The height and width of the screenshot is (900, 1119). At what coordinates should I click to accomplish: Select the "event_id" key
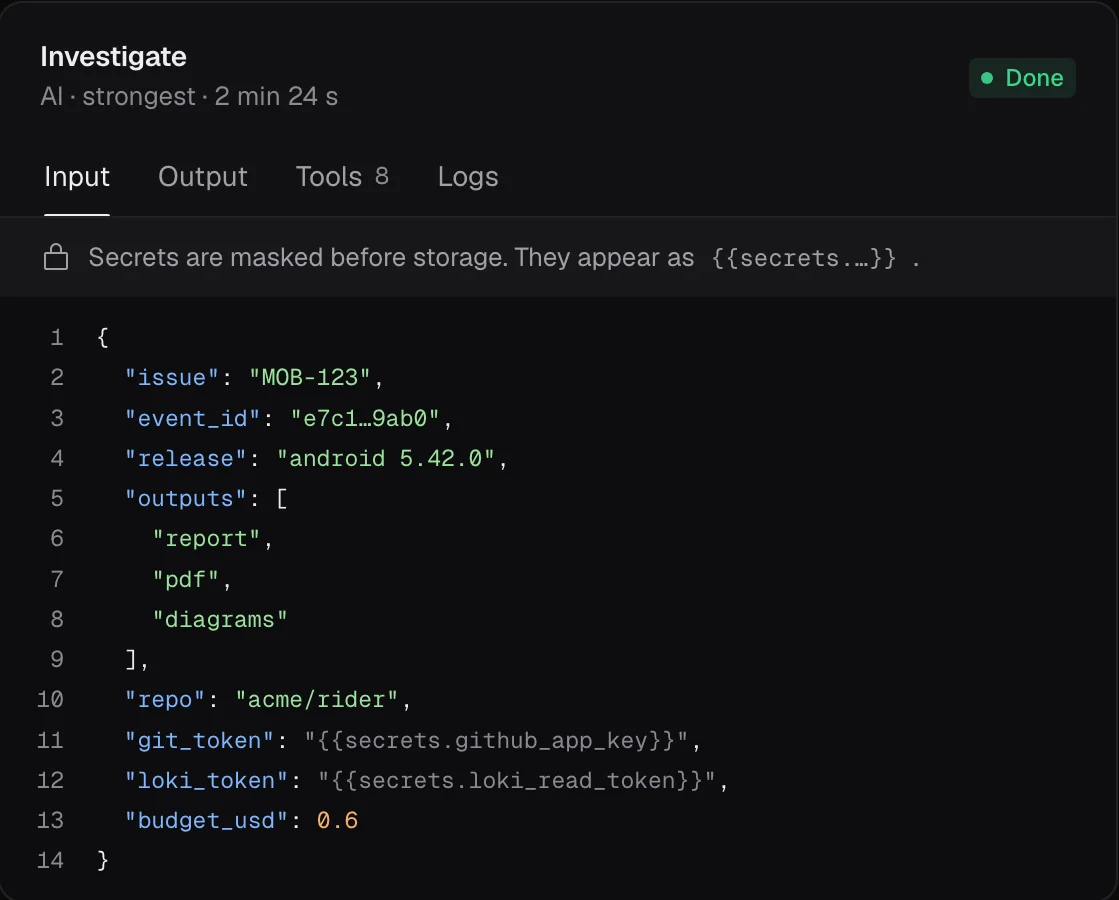[x=192, y=418]
